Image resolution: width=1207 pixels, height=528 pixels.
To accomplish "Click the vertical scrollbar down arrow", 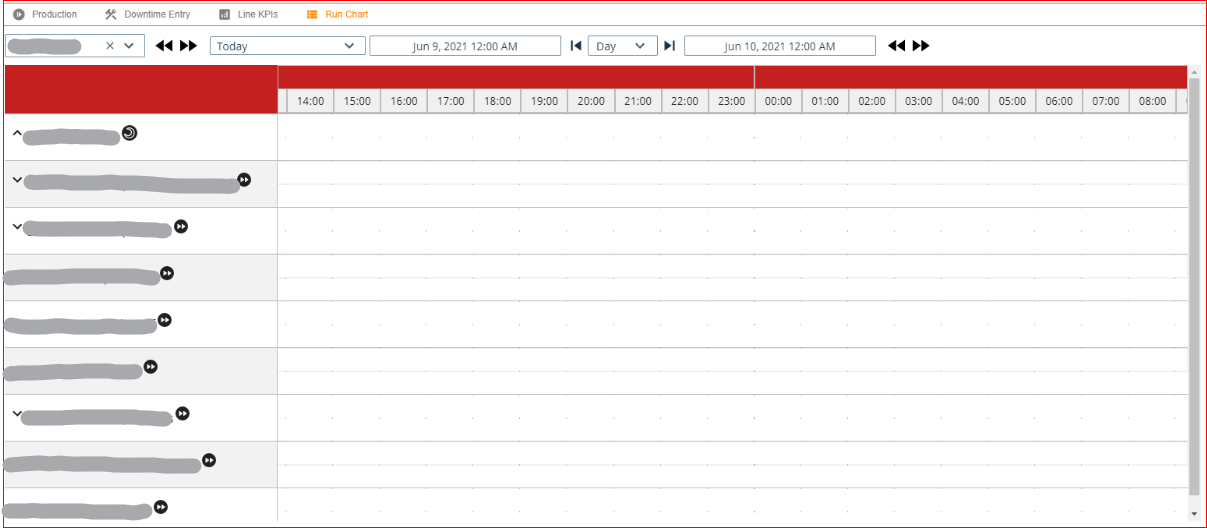I will [1194, 514].
